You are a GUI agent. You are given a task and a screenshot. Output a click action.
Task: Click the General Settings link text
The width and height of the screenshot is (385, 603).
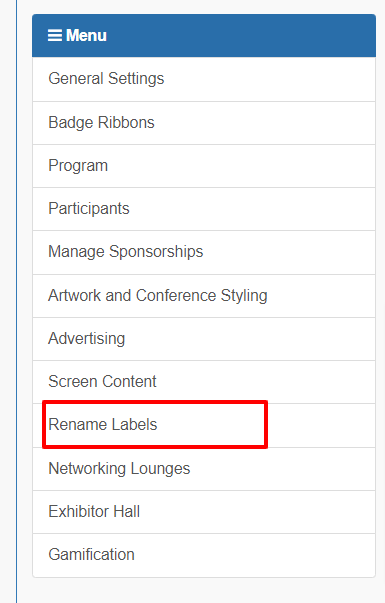(x=106, y=79)
